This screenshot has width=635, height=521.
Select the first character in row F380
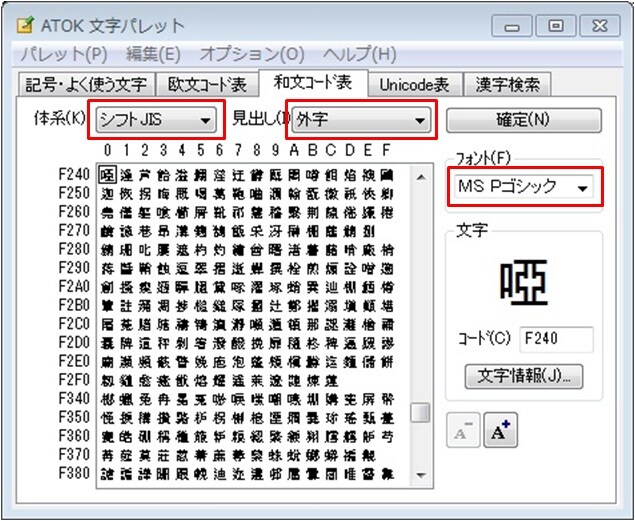[x=108, y=474]
